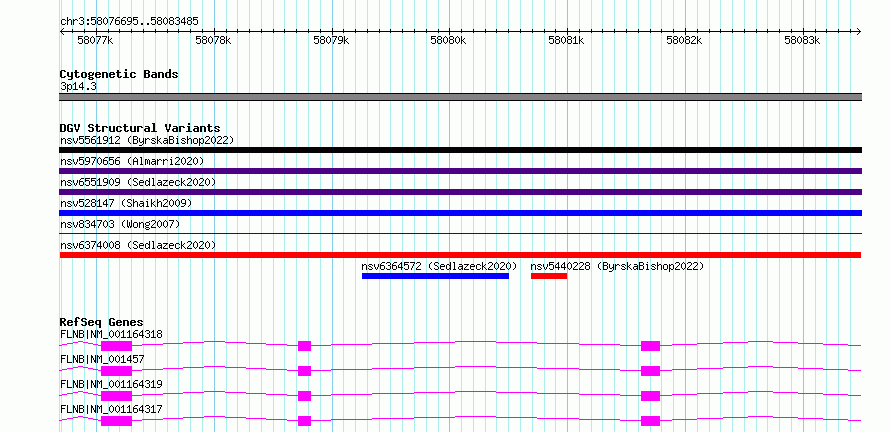This screenshot has height=432, width=890.
Task: Click the FLNB|NM_001164317 transcript label
Action: point(111,410)
